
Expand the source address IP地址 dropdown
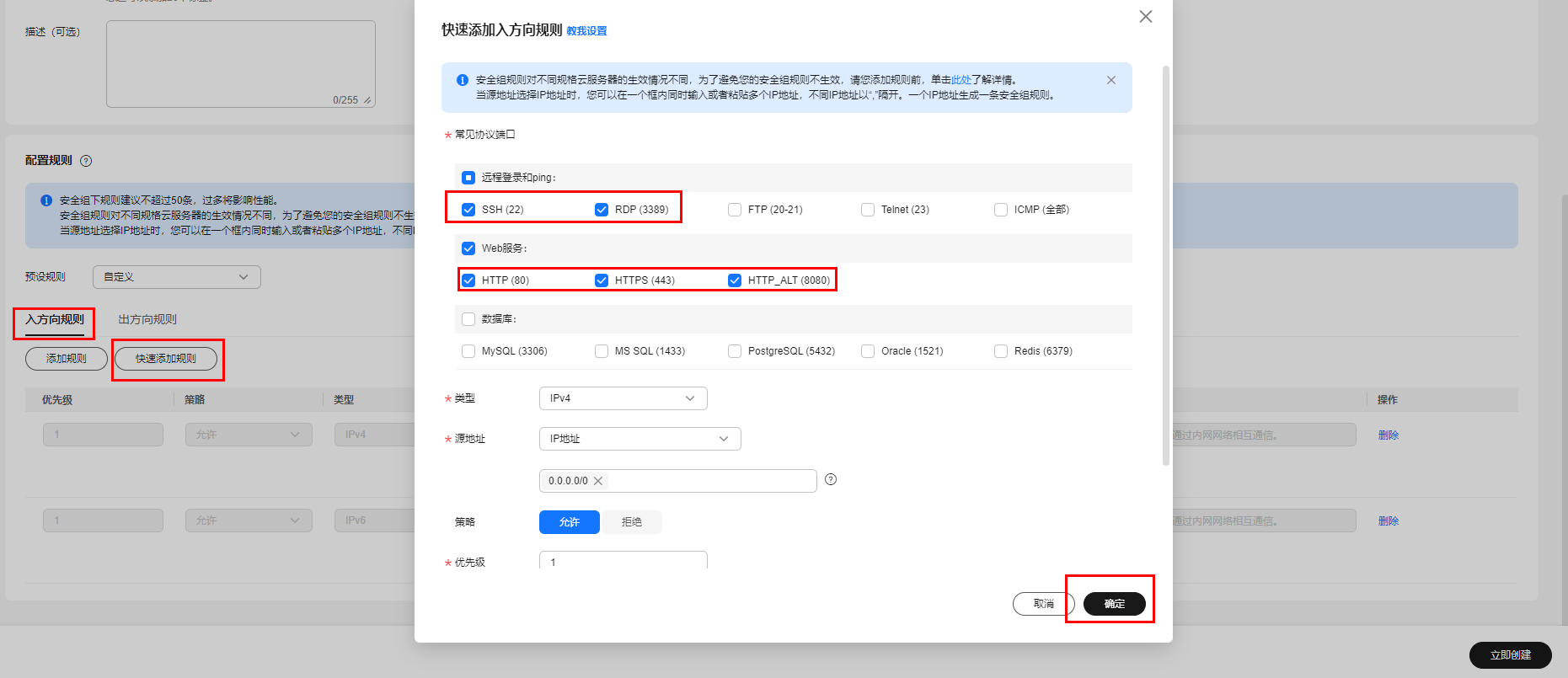(x=640, y=439)
